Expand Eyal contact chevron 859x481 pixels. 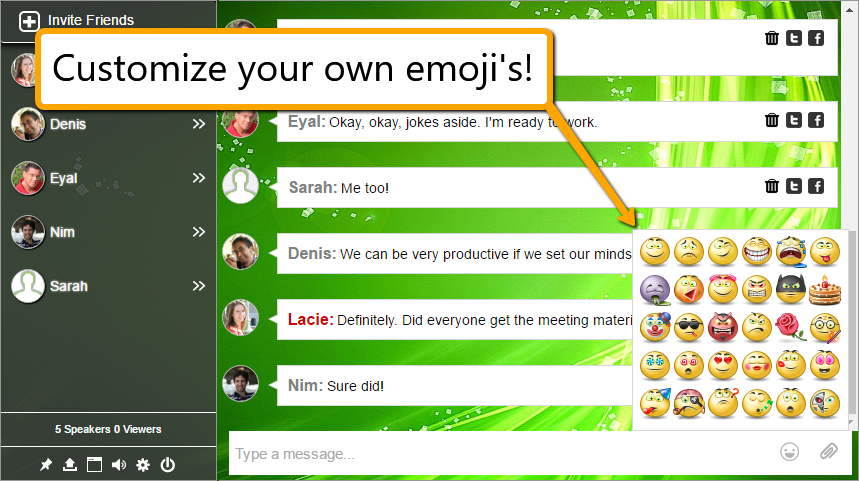click(199, 177)
